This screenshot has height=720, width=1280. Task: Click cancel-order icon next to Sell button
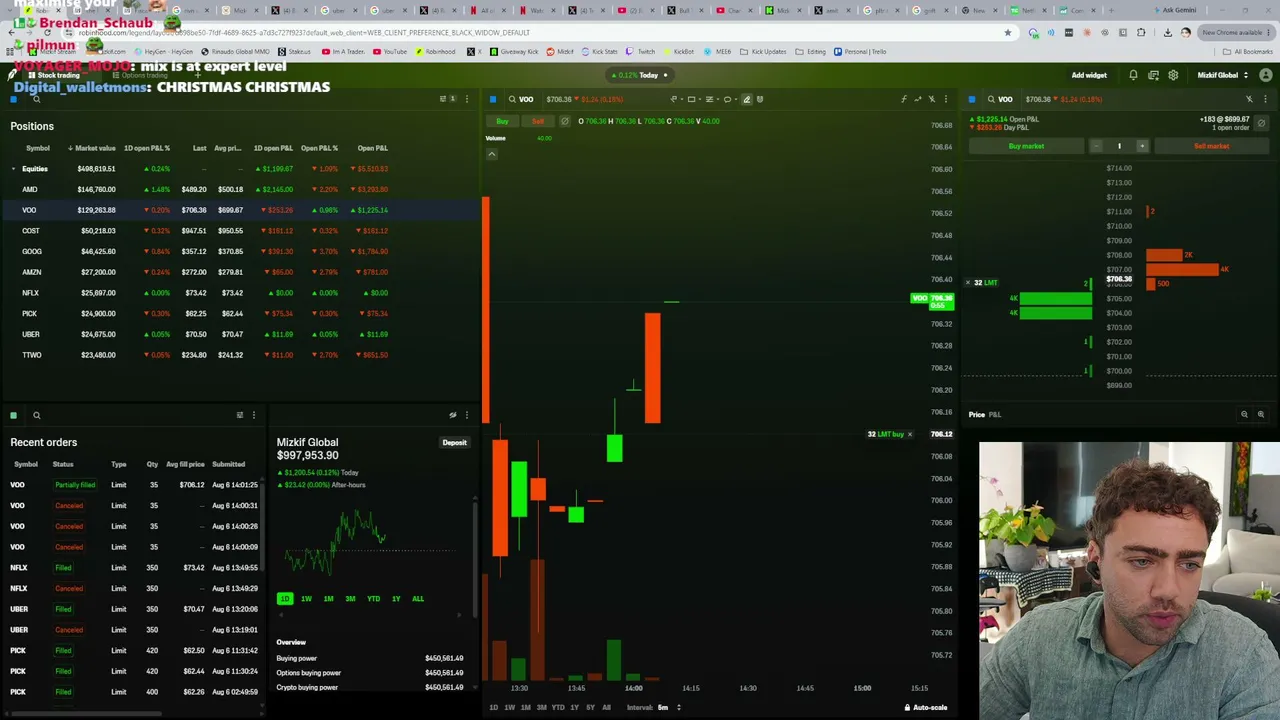564,121
